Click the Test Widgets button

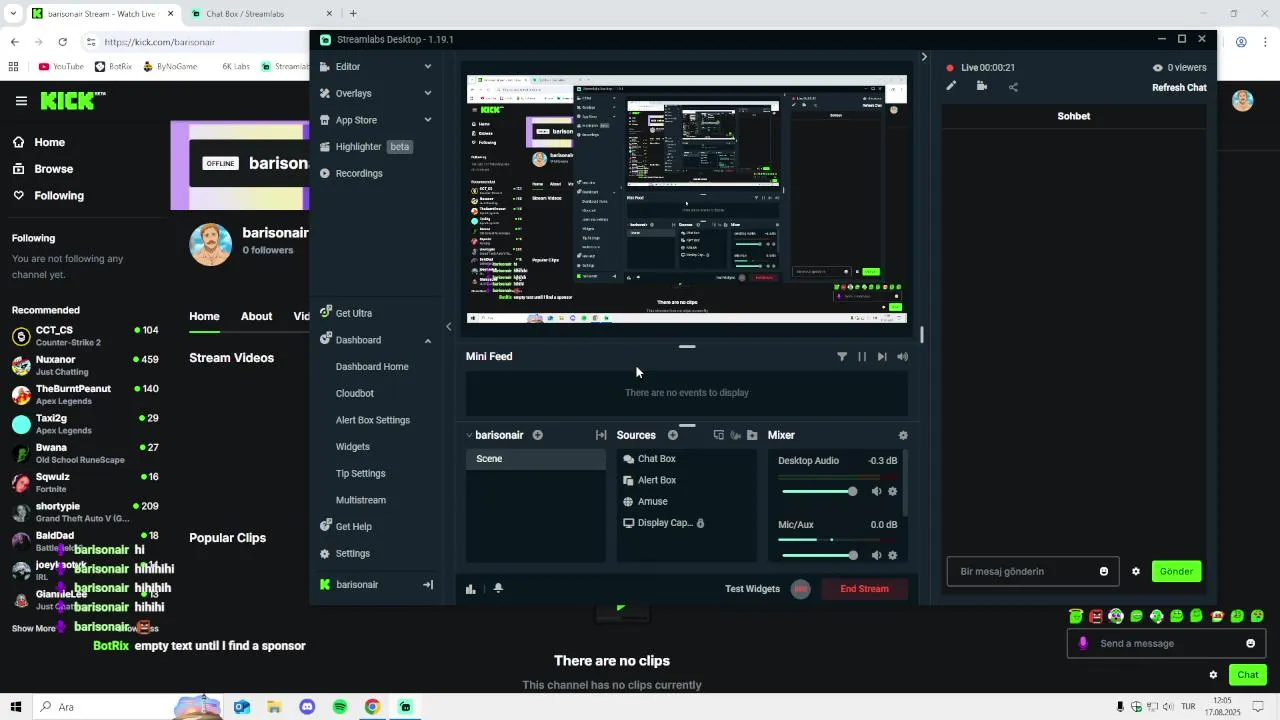click(752, 589)
